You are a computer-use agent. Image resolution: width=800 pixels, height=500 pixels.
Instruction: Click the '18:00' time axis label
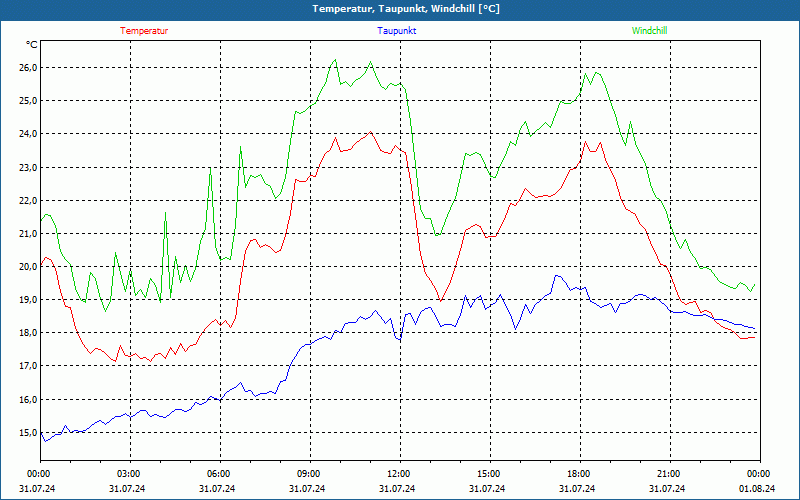tap(580, 474)
